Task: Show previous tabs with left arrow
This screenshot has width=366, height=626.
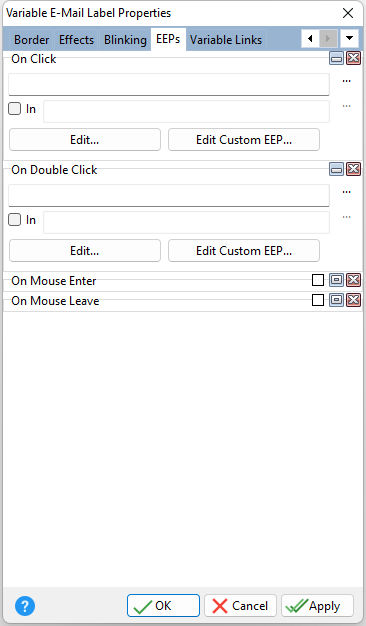Action: click(x=310, y=39)
